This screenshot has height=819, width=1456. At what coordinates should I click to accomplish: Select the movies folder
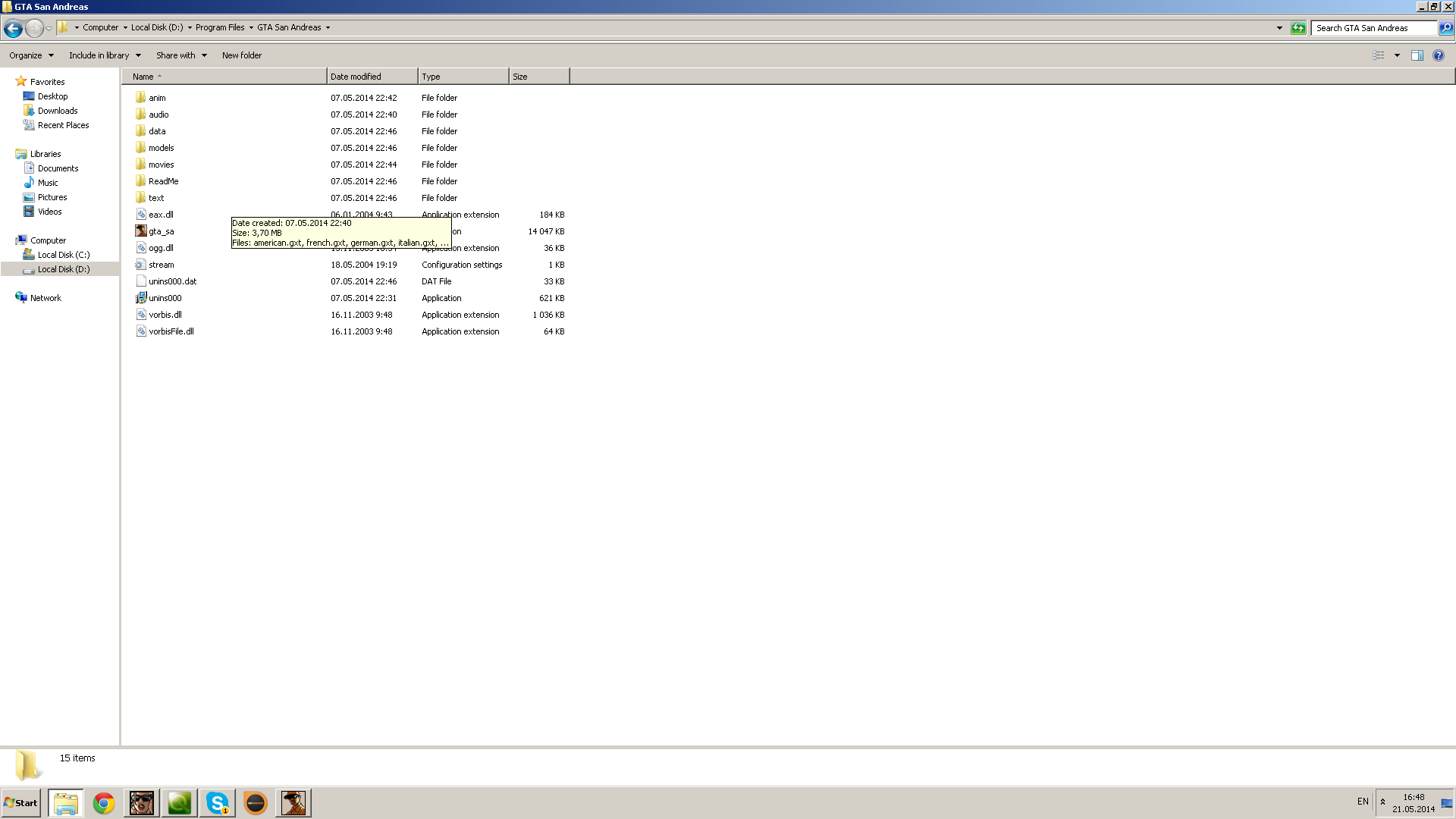click(x=161, y=165)
